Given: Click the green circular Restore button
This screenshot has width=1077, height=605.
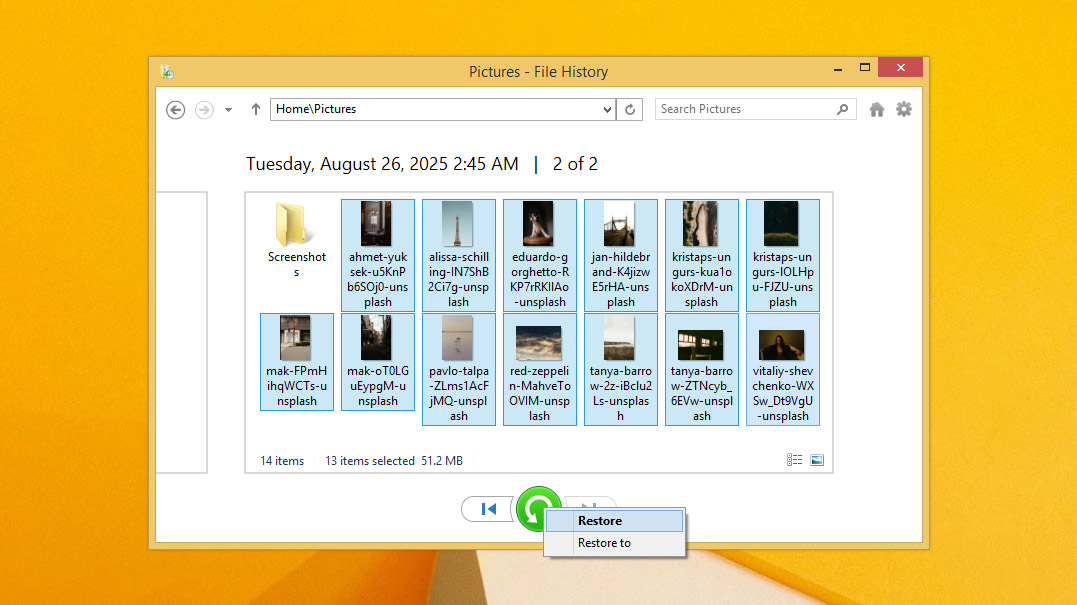Looking at the screenshot, I should click(538, 509).
